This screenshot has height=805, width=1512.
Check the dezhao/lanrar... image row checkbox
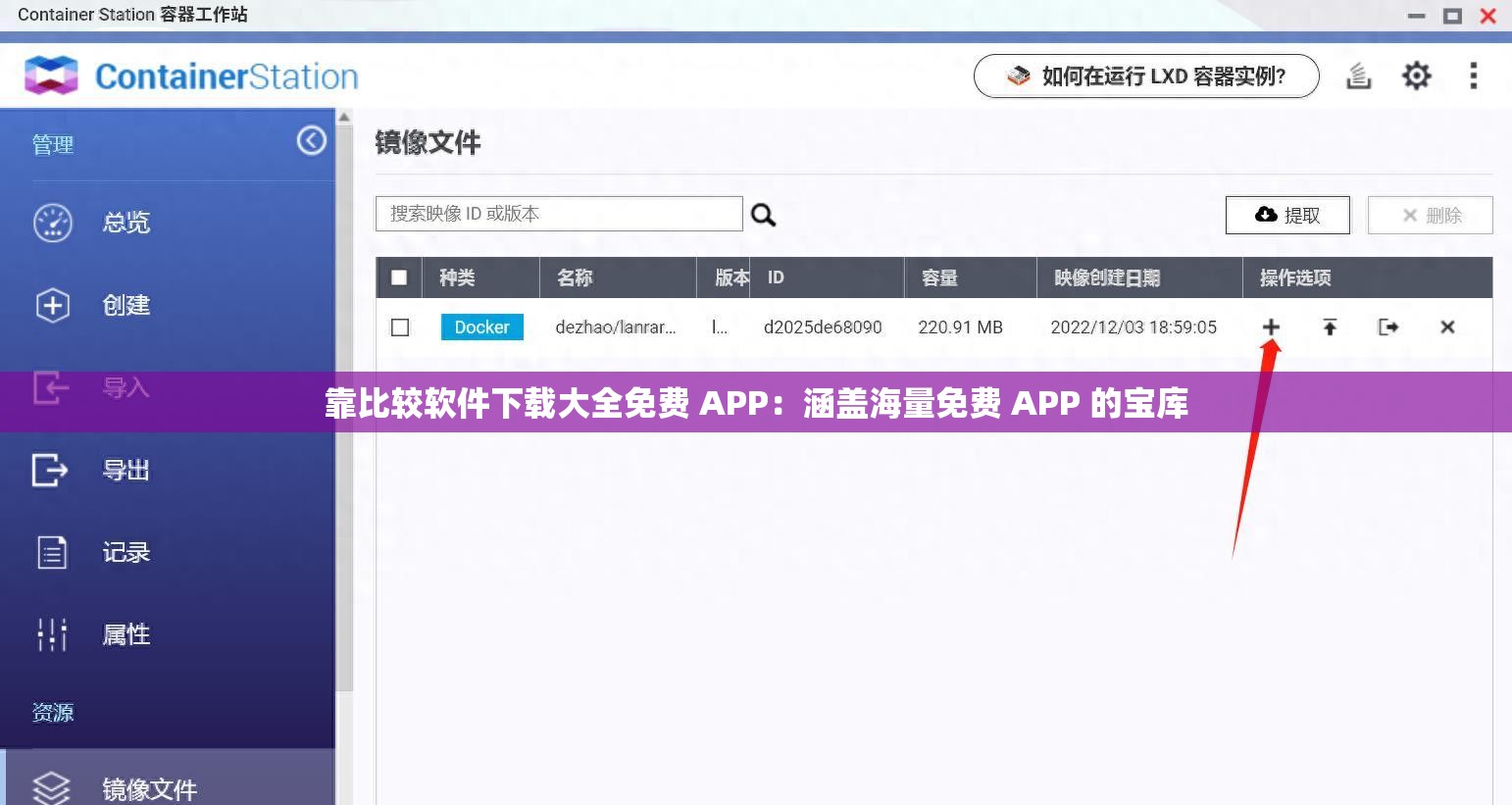point(400,327)
